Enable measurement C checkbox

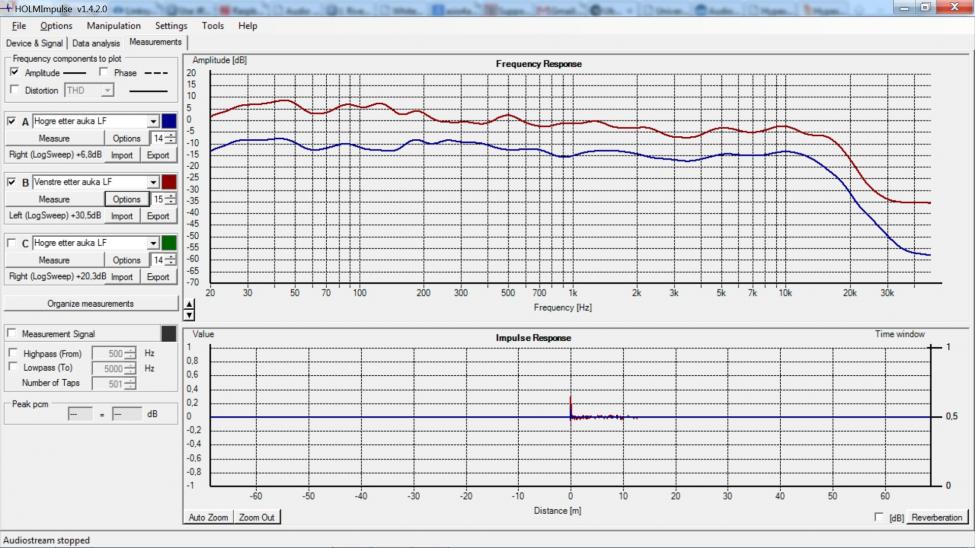pos(12,243)
